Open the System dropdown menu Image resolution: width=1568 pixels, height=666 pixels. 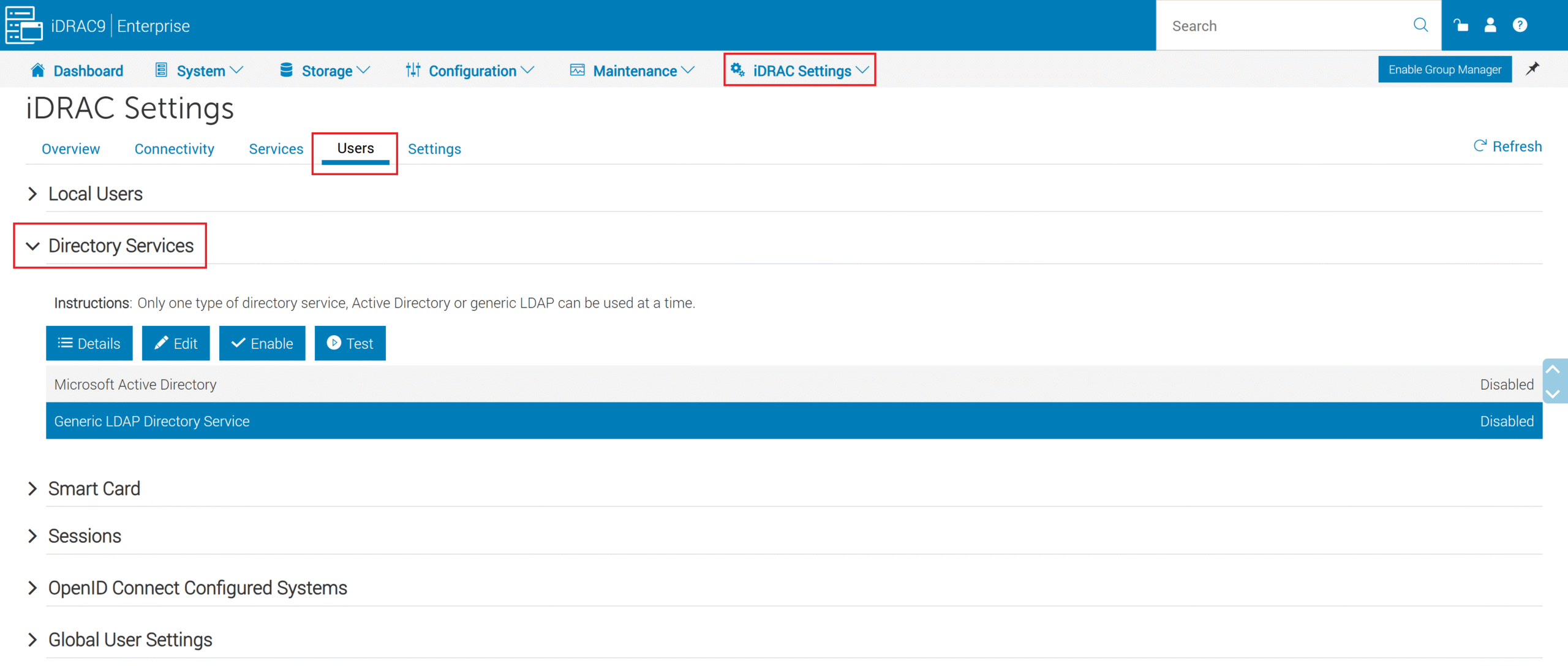[x=200, y=70]
